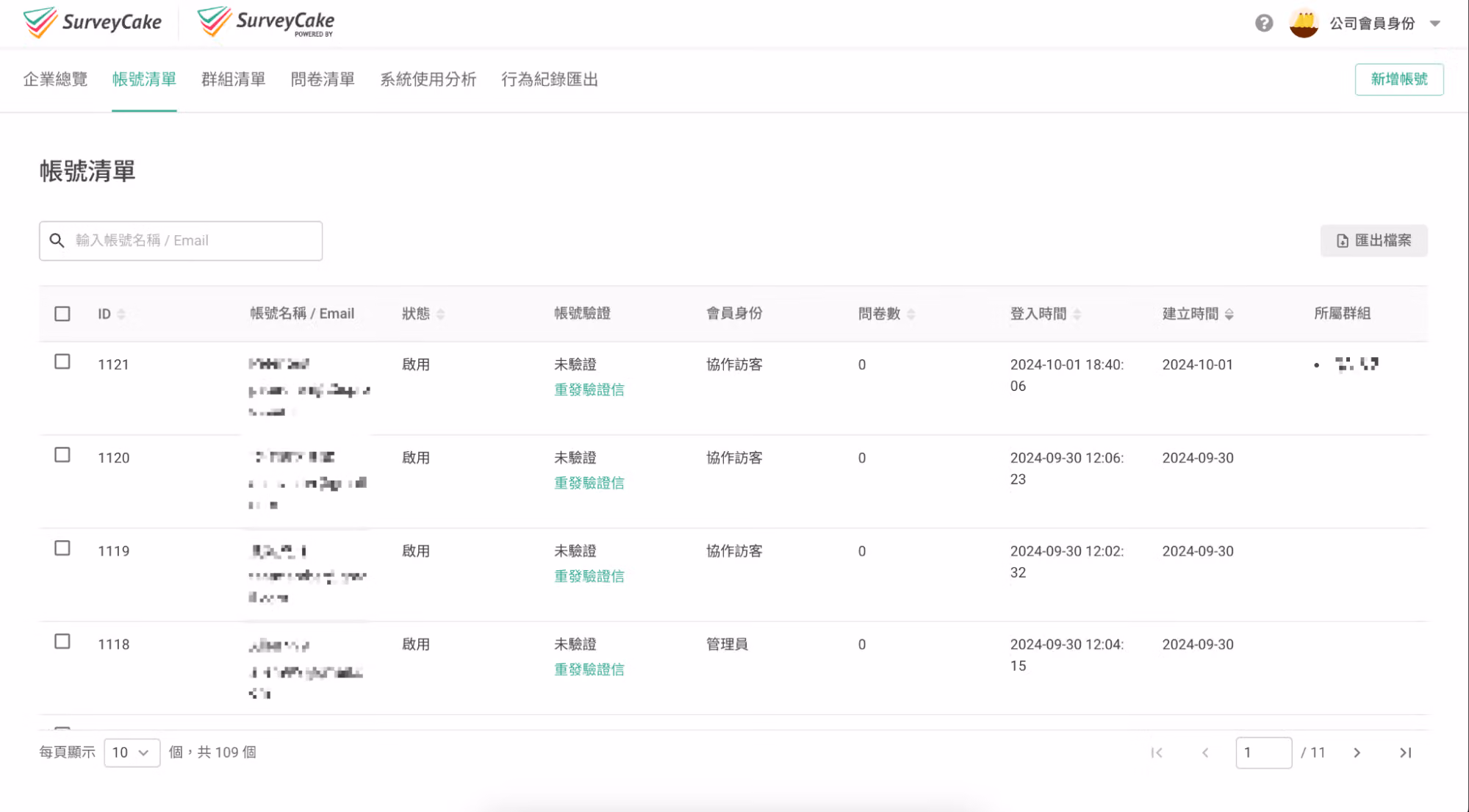The width and height of the screenshot is (1469, 812).
Task: Check the row for ID 1120
Action: (x=62, y=455)
